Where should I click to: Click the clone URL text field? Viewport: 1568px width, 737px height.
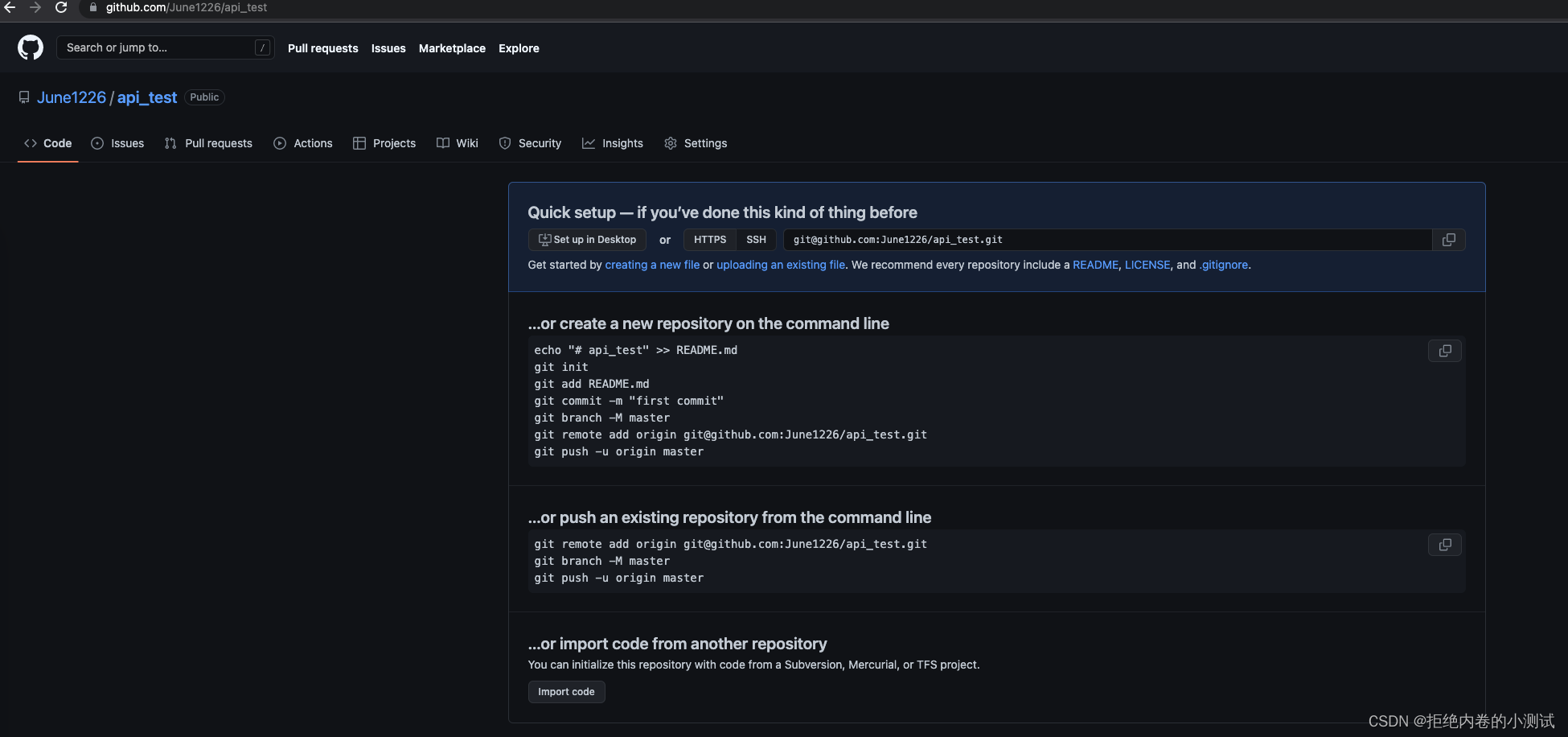pyautogui.click(x=1107, y=240)
